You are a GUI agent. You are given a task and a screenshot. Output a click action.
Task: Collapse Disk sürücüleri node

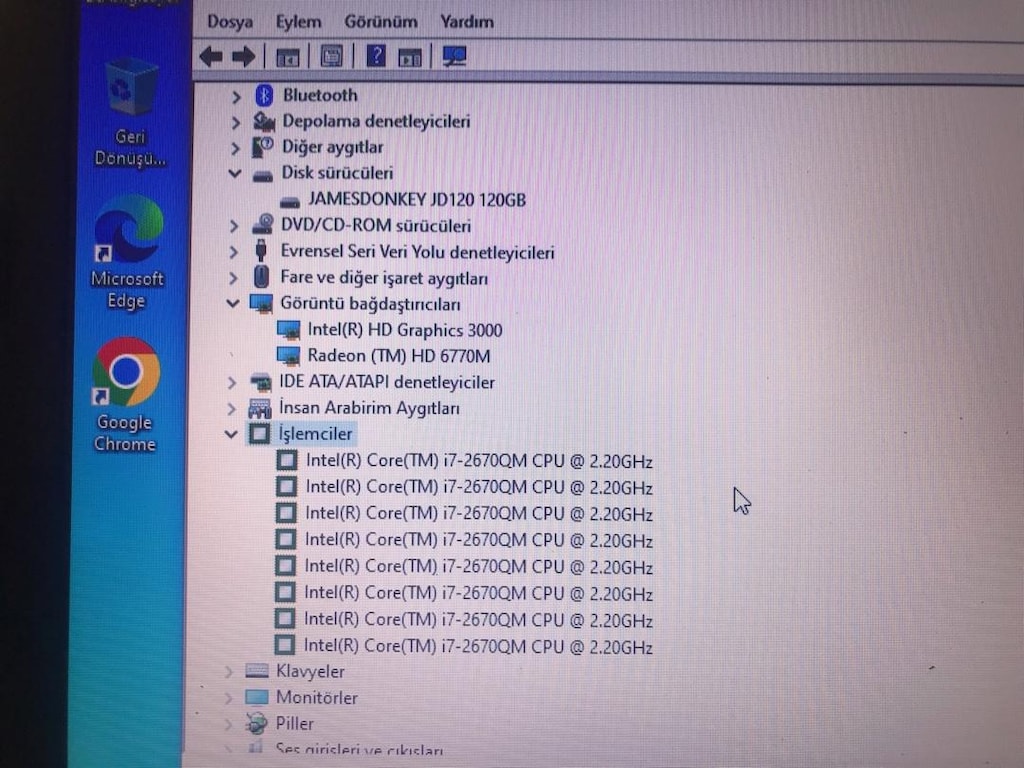234,174
